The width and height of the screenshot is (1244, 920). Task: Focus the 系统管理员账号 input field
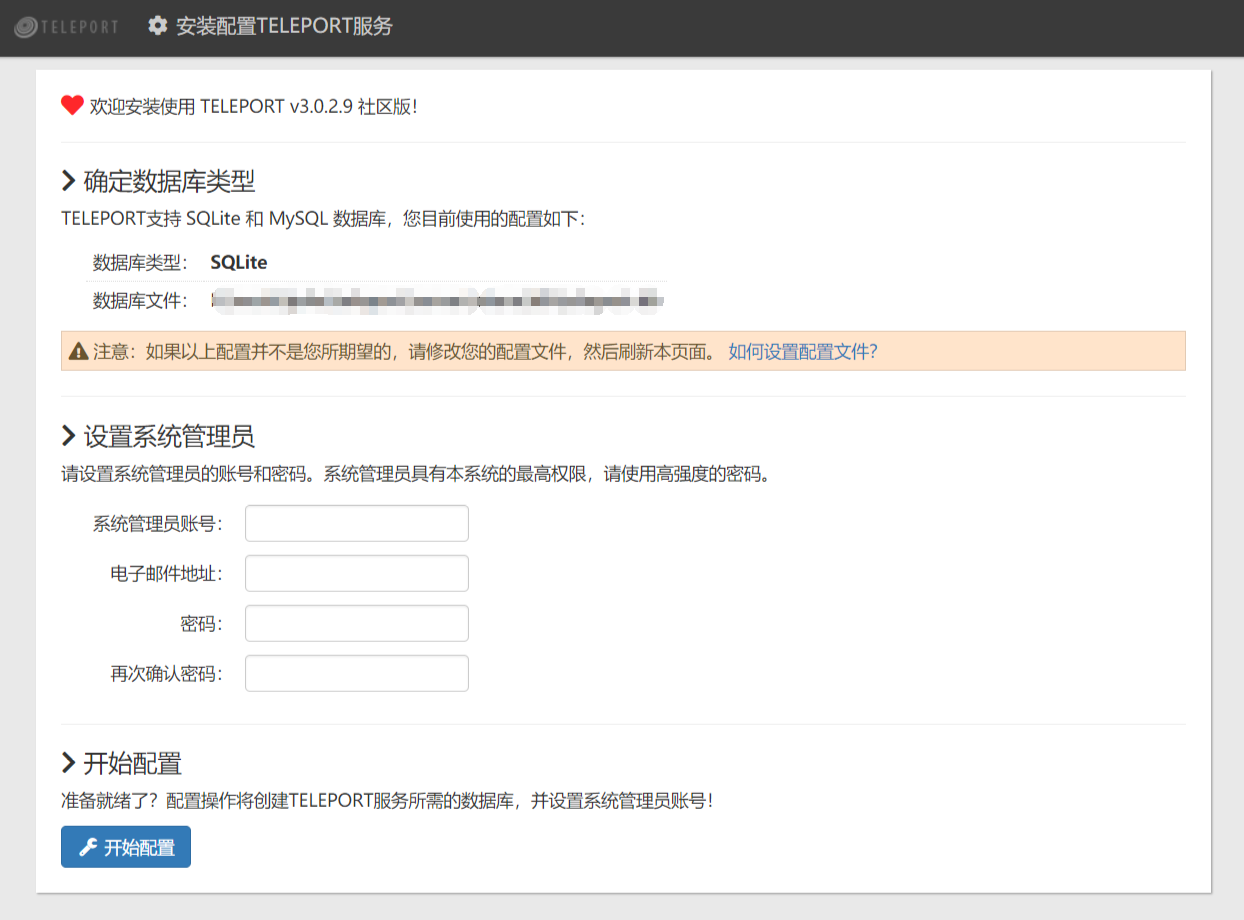click(357, 523)
